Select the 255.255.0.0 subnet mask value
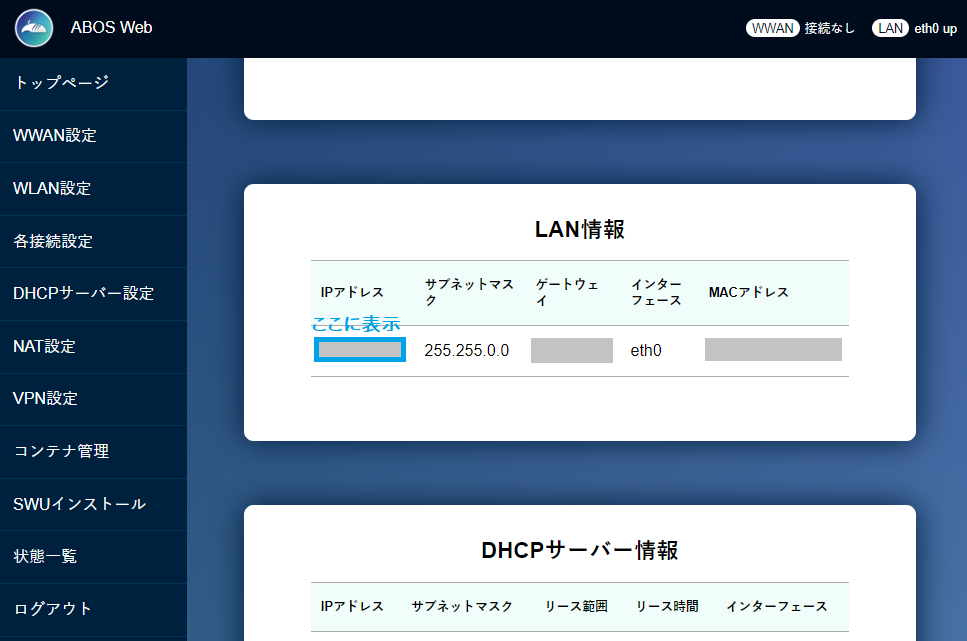The height and width of the screenshot is (641, 967). tap(467, 350)
